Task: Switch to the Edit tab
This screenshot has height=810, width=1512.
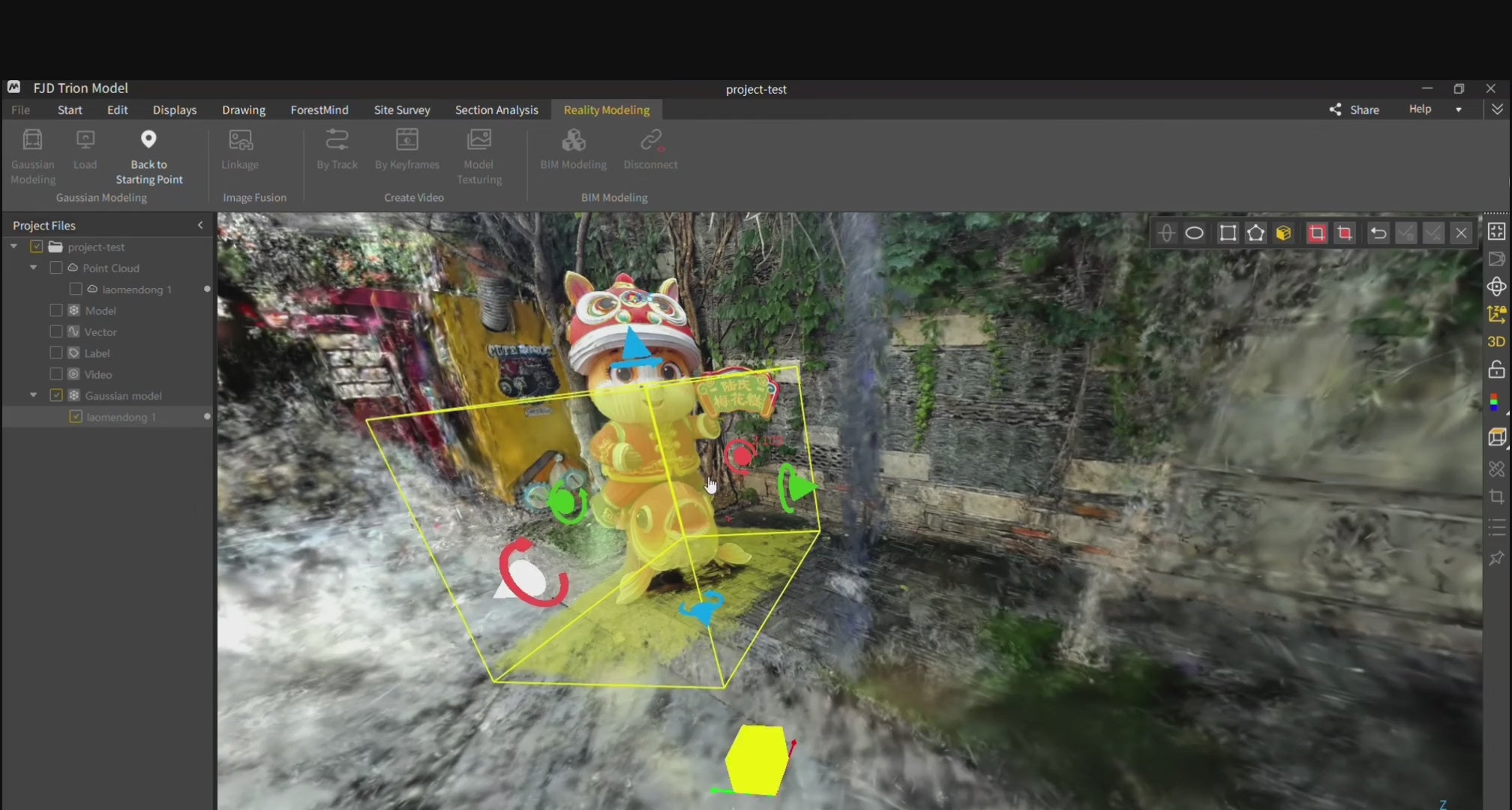Action: (117, 109)
